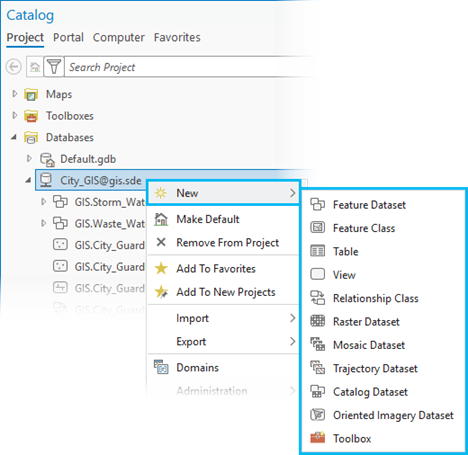Click the Feature Class icon
The height and width of the screenshot is (455, 468).
[318, 228]
